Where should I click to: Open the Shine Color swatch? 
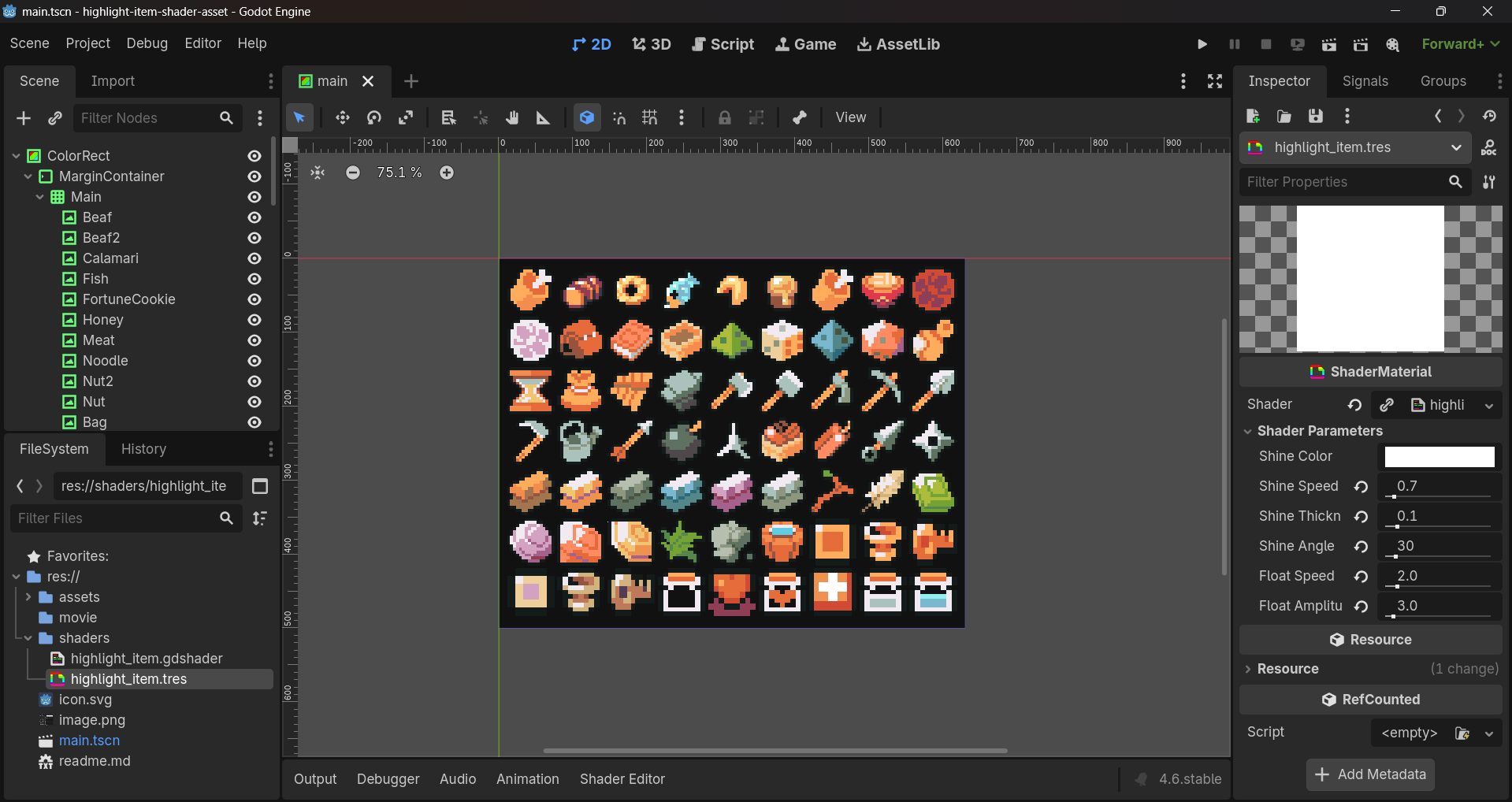pyautogui.click(x=1440, y=456)
